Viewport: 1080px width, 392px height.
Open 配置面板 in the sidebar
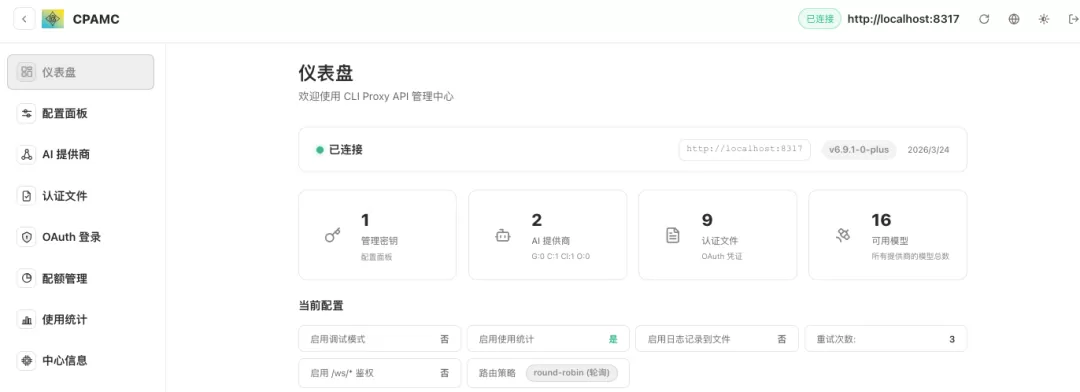pyautogui.click(x=81, y=114)
